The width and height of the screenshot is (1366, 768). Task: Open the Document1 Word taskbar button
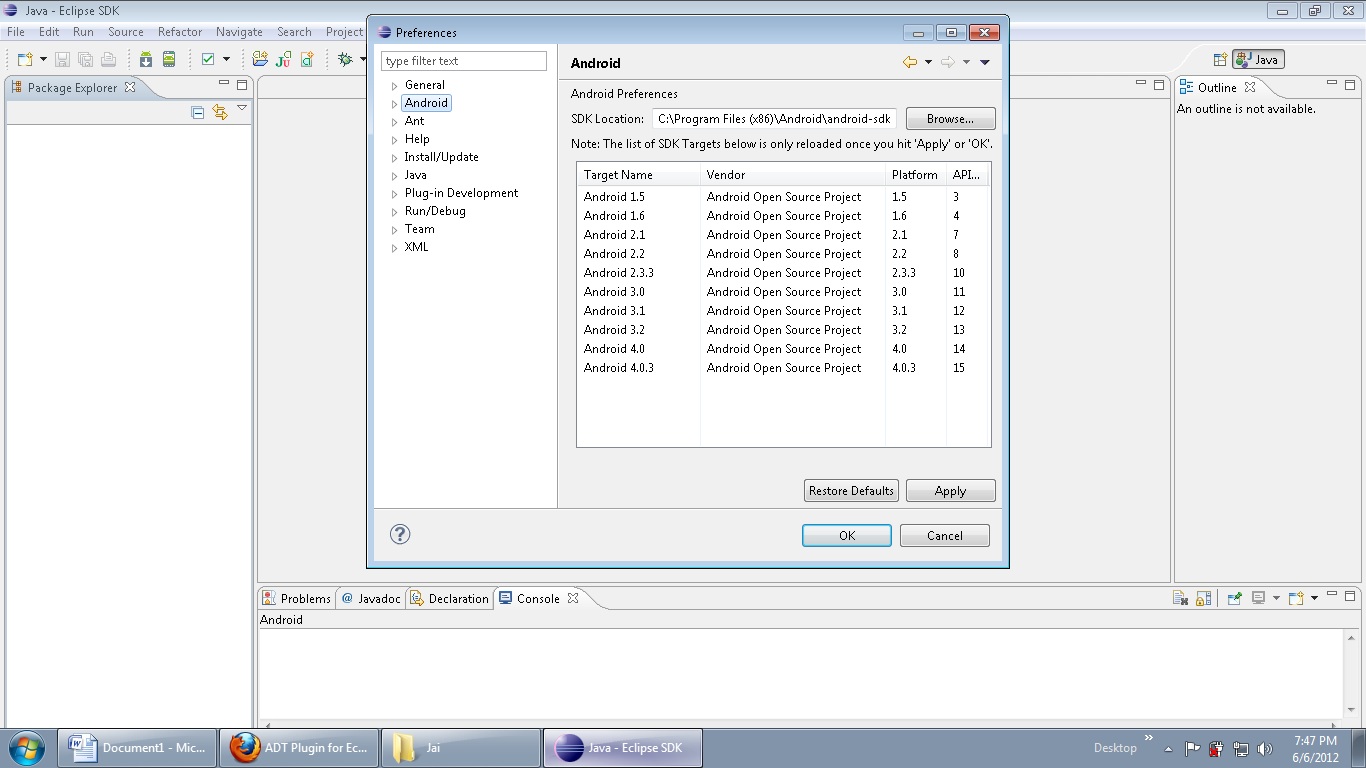click(137, 748)
